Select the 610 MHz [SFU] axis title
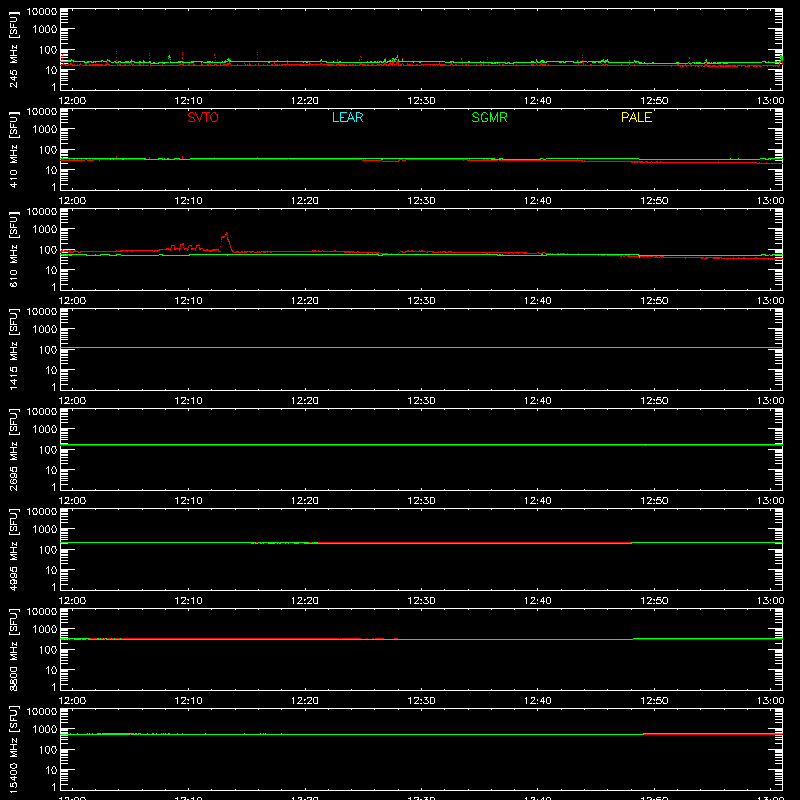800x800 pixels. pyautogui.click(x=14, y=249)
